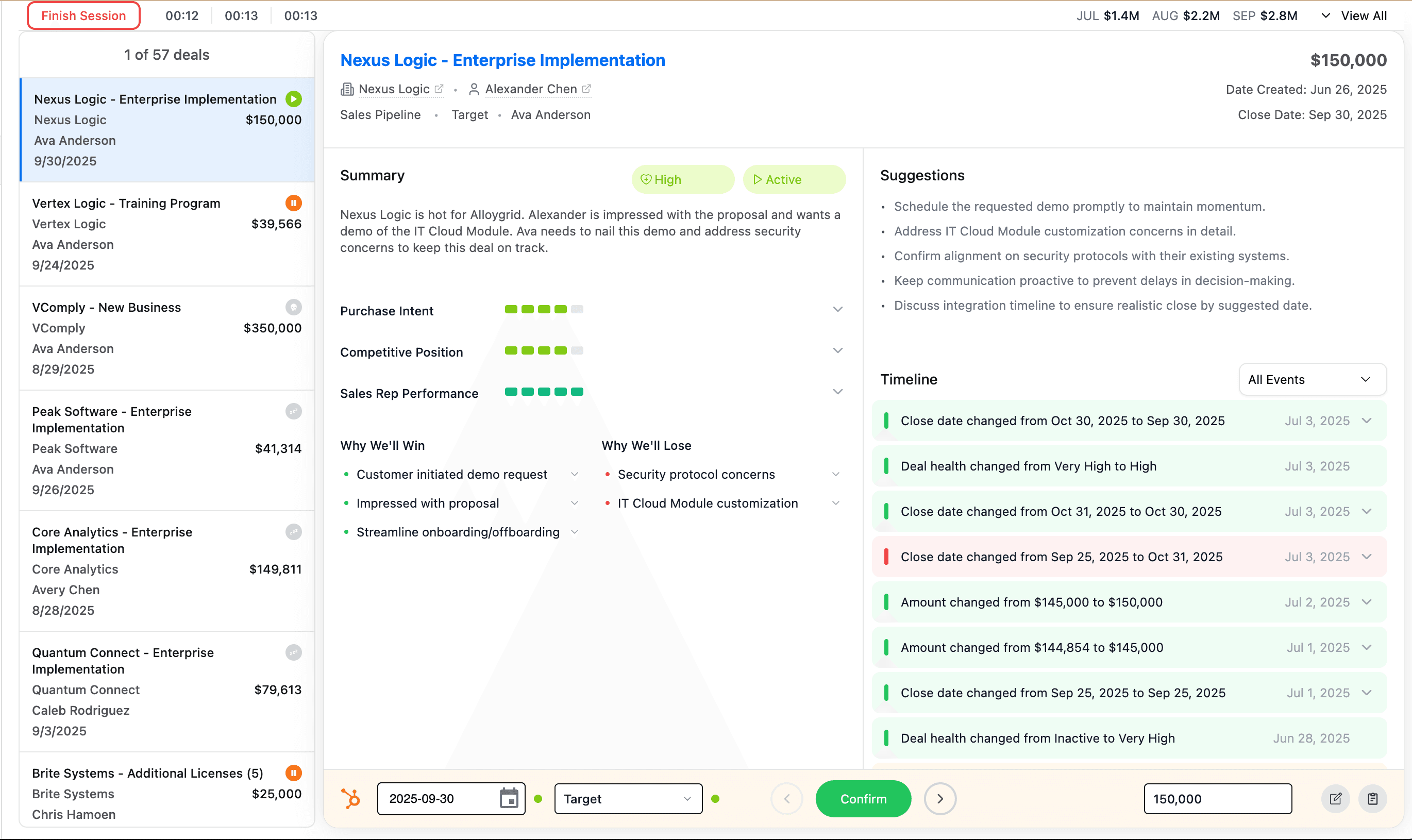The width and height of the screenshot is (1412, 840).
Task: Expand the Sales Rep Performance section
Action: pyautogui.click(x=837, y=392)
